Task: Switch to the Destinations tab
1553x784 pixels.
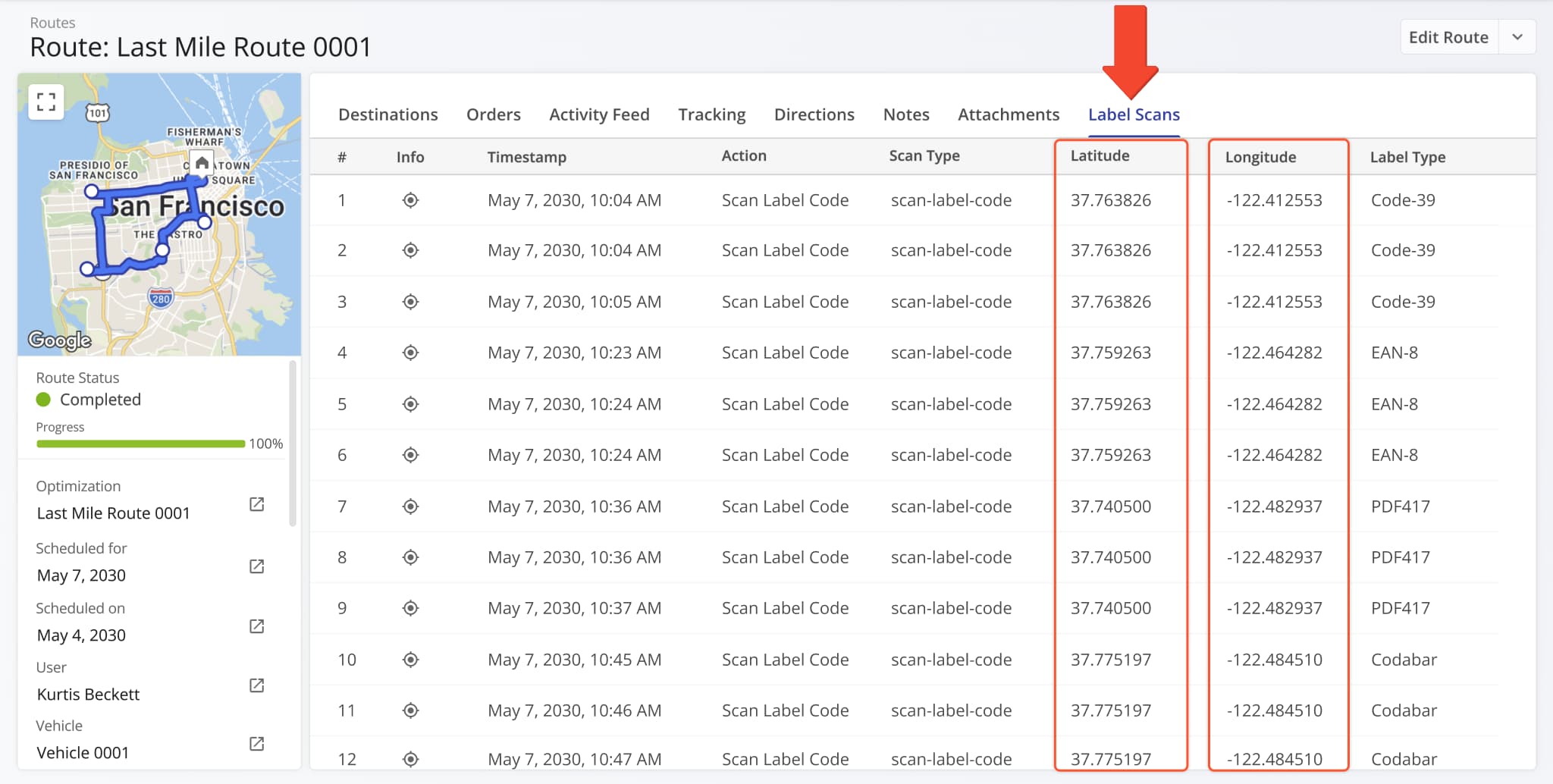Action: click(388, 114)
